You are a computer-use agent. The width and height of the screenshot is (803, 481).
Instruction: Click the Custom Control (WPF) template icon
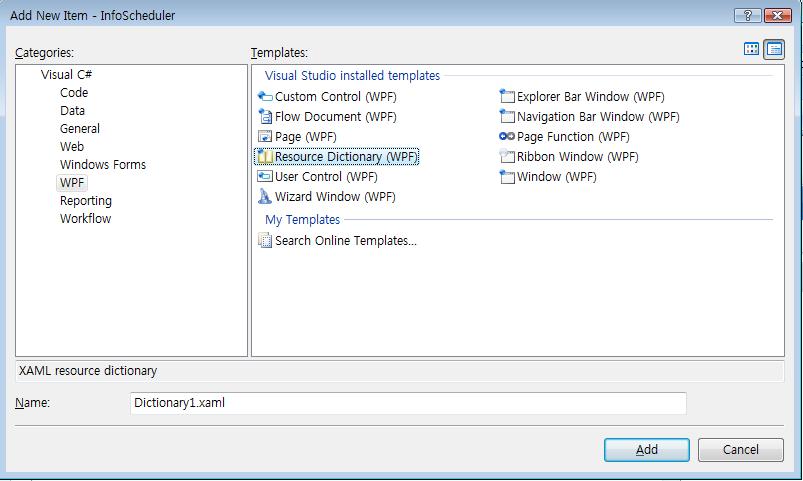pos(265,96)
